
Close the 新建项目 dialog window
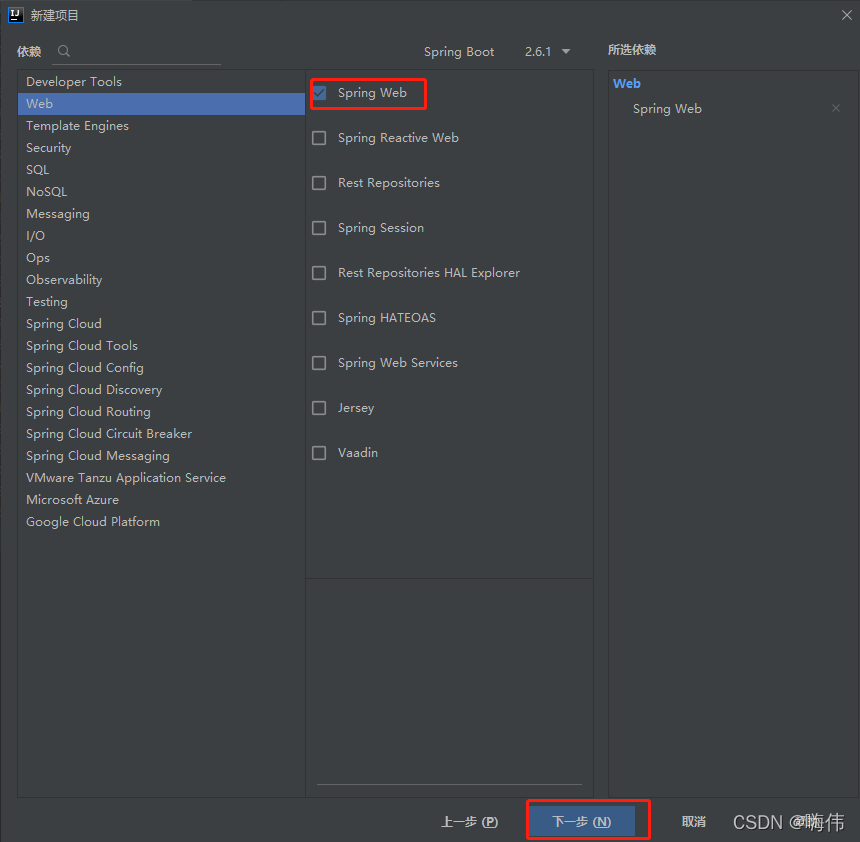[x=846, y=15]
